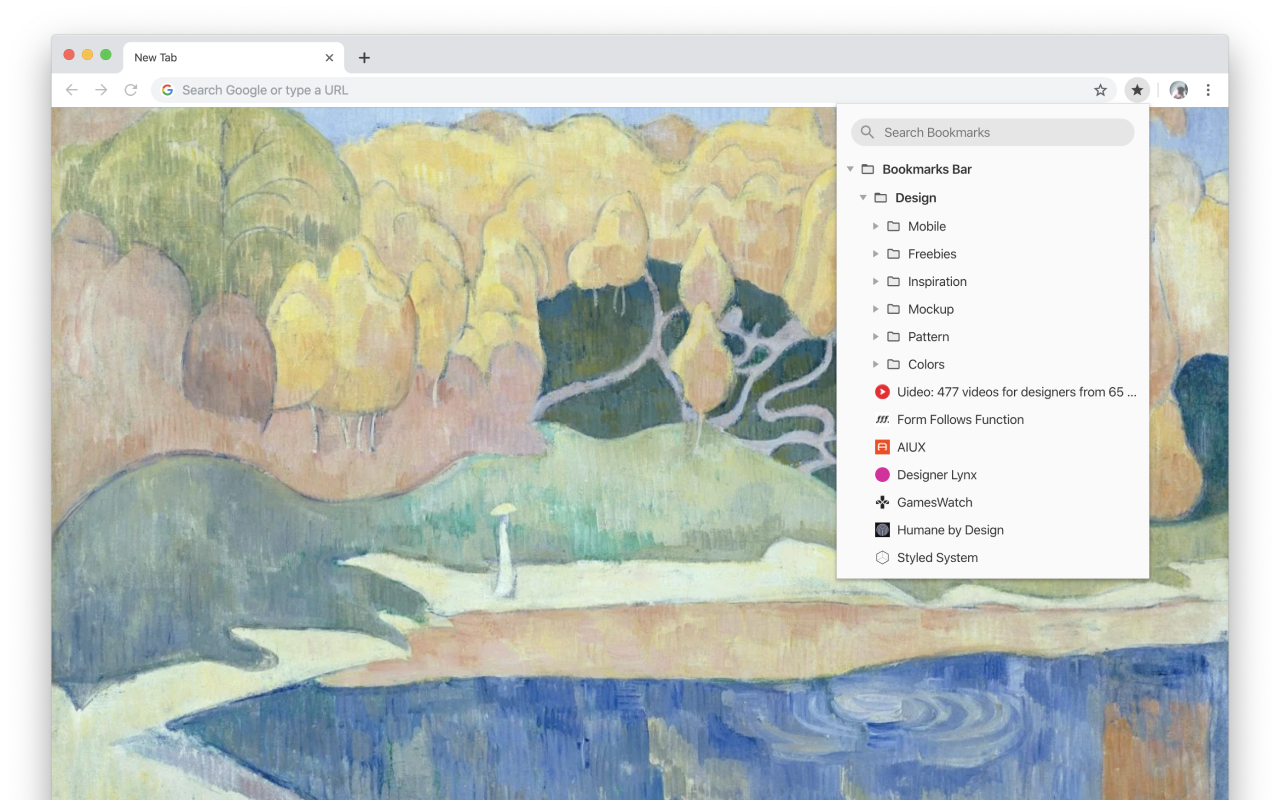Go back using the back arrow
Viewport: 1280px width, 800px height.
point(71,89)
